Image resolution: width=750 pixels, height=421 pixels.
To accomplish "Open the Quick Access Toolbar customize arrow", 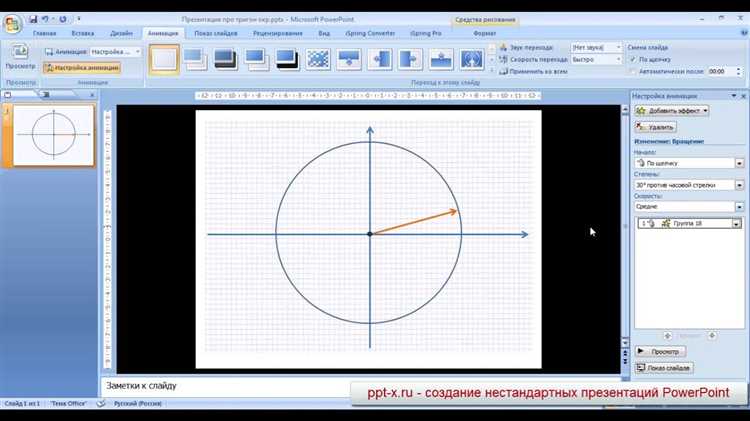I will coord(78,20).
